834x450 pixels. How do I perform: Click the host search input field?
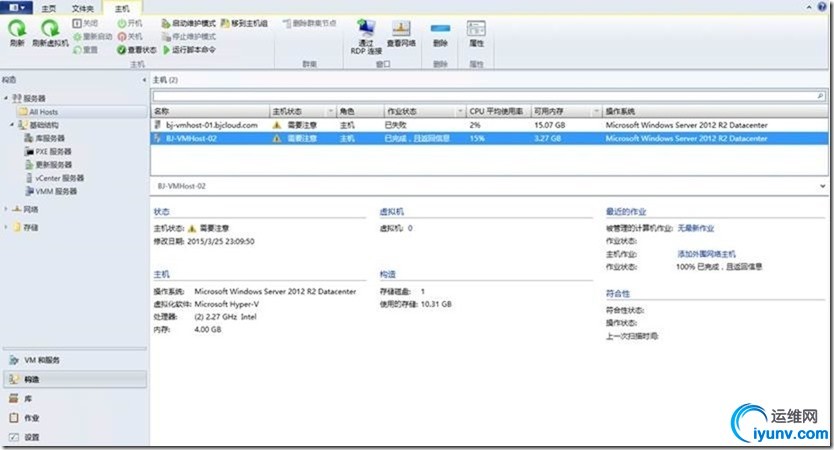pos(484,96)
